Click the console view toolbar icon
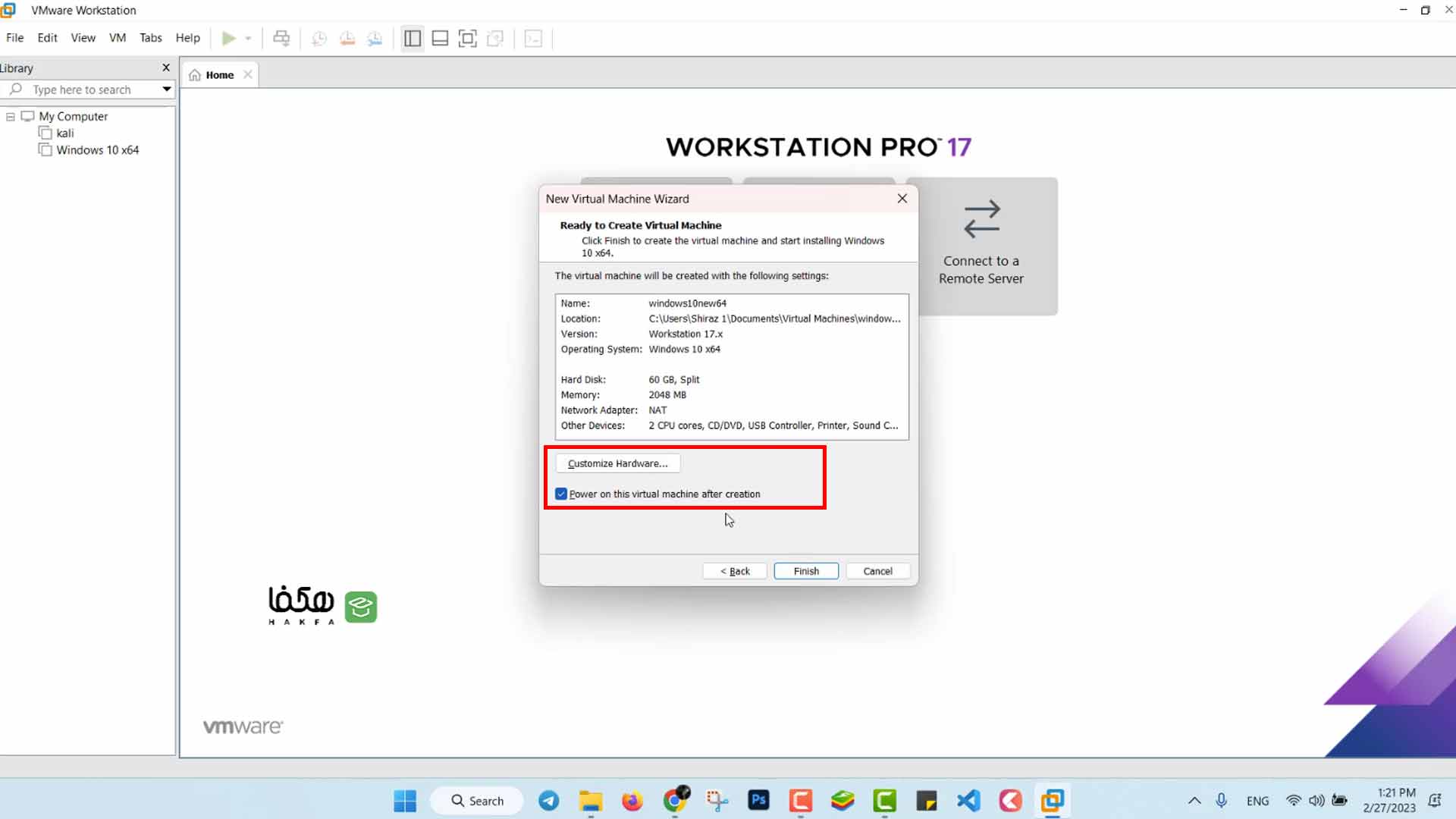The width and height of the screenshot is (1456, 819). (533, 38)
